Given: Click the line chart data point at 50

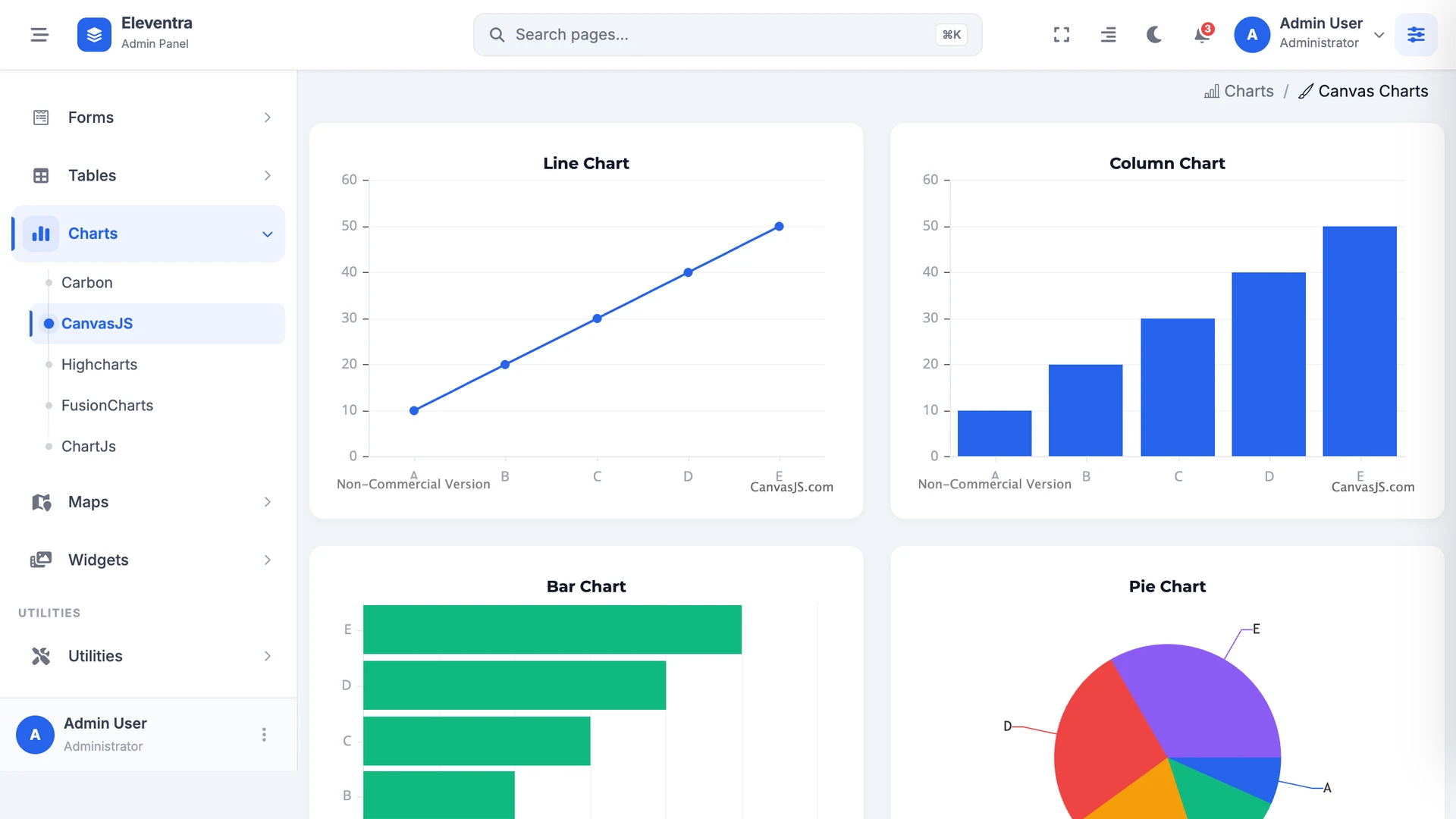Looking at the screenshot, I should (779, 227).
